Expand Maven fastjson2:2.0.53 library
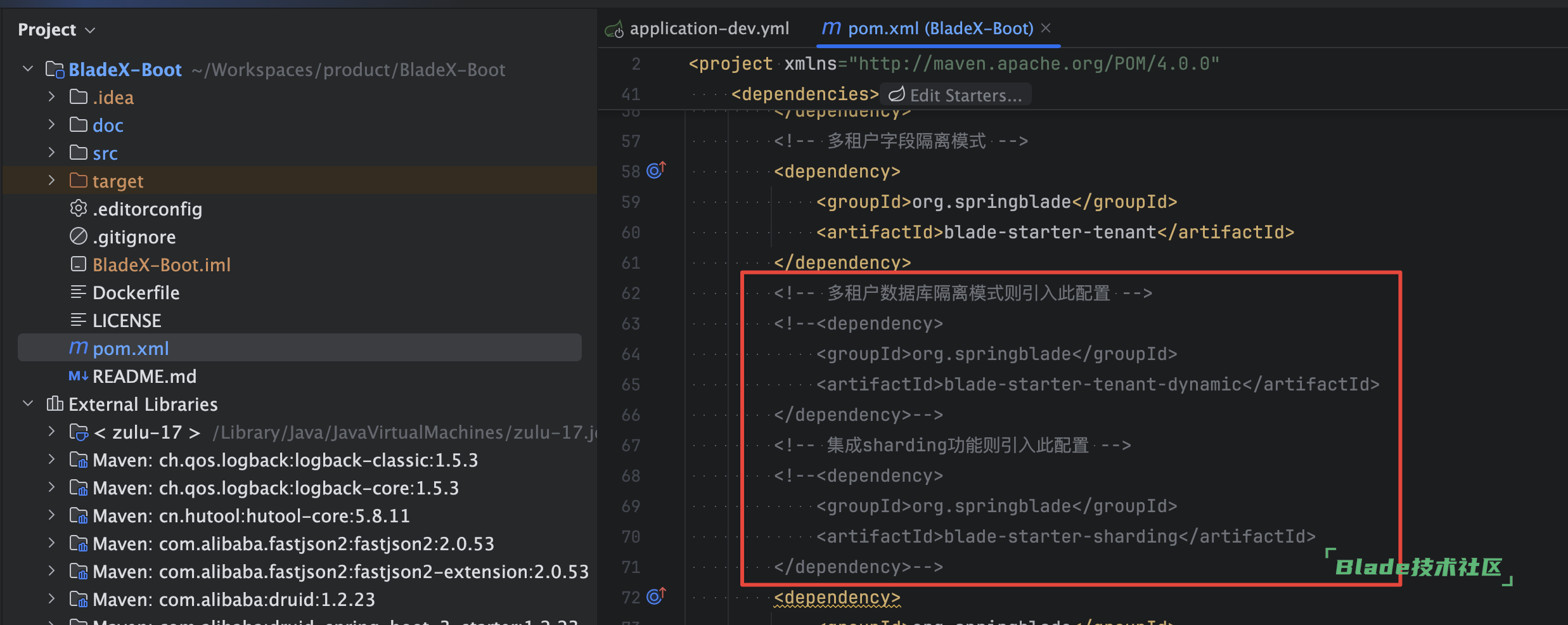The width and height of the screenshot is (1568, 625). pos(52,543)
